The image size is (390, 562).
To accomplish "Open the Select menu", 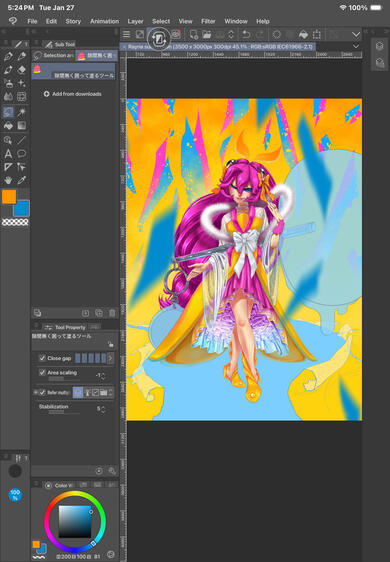I will pos(161,21).
